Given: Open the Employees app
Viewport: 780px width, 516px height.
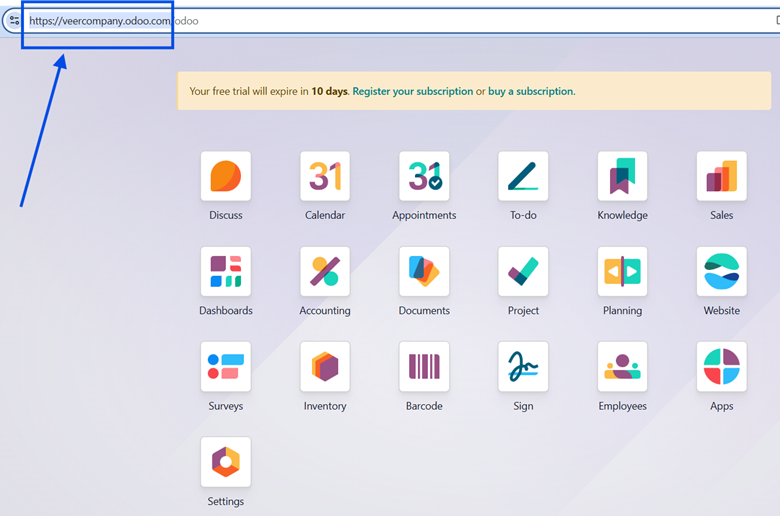Looking at the screenshot, I should [622, 367].
